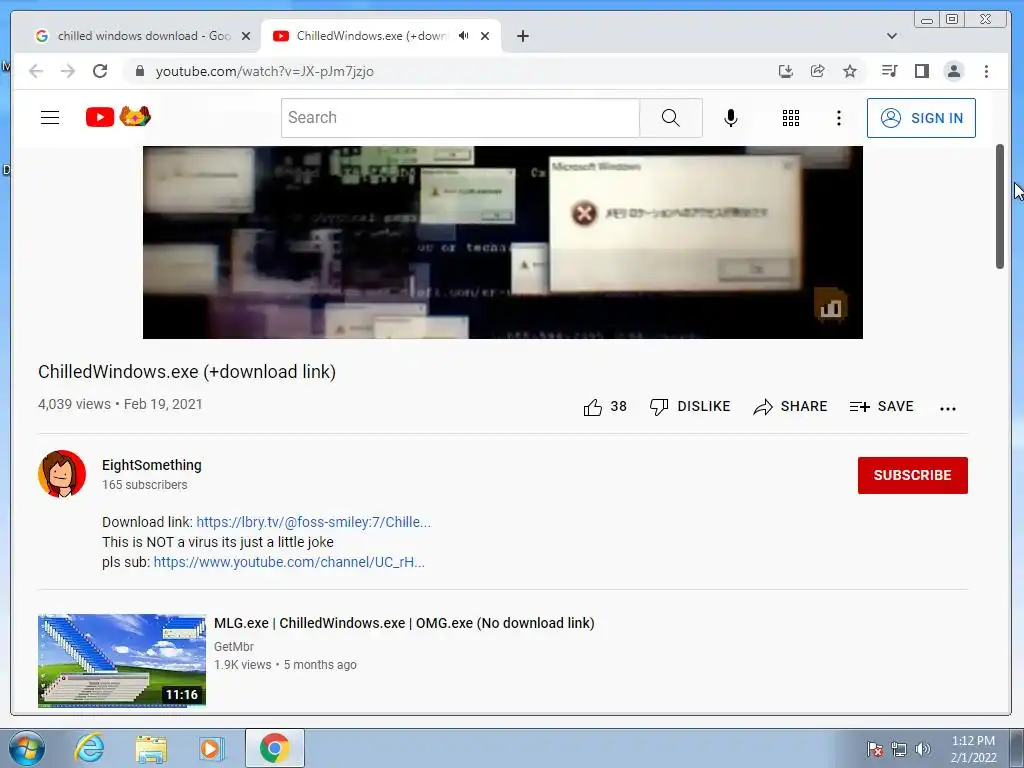Open EightSomething channel name

[x=152, y=465]
